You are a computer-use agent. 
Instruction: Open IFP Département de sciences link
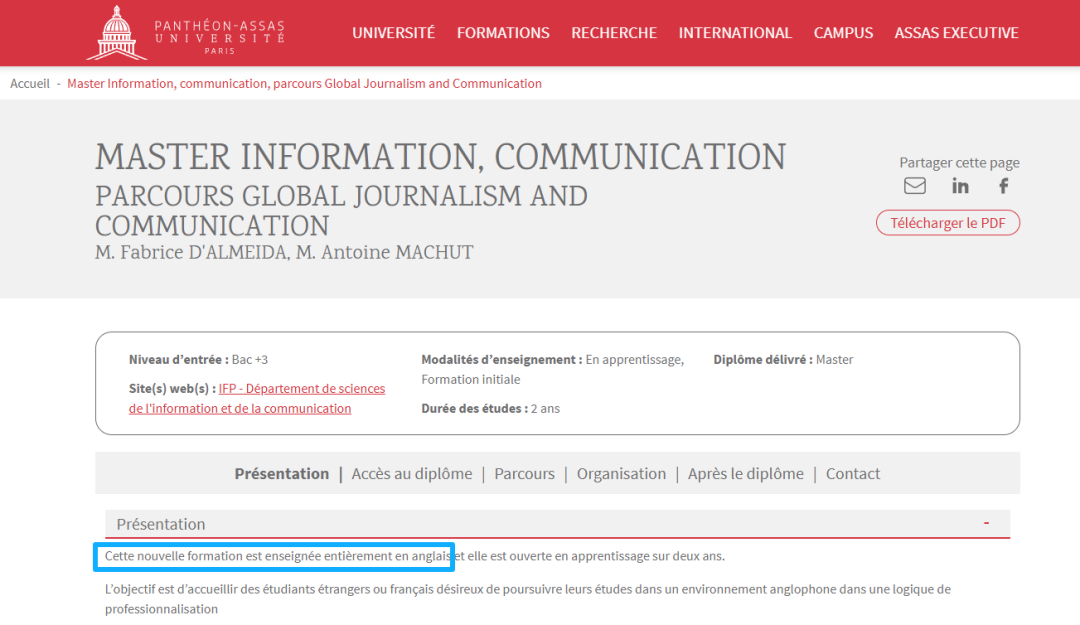[x=257, y=398]
